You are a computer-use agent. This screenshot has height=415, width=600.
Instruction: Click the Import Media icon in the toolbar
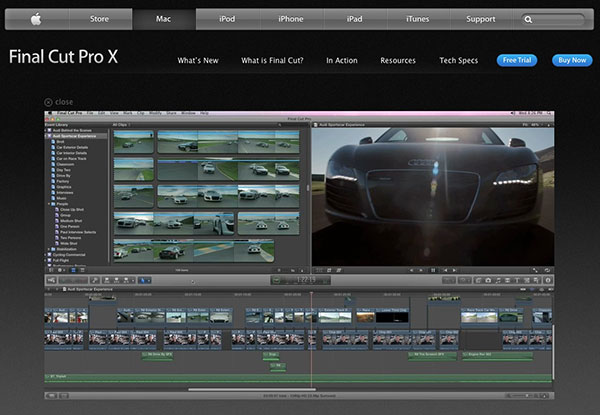tap(51, 280)
